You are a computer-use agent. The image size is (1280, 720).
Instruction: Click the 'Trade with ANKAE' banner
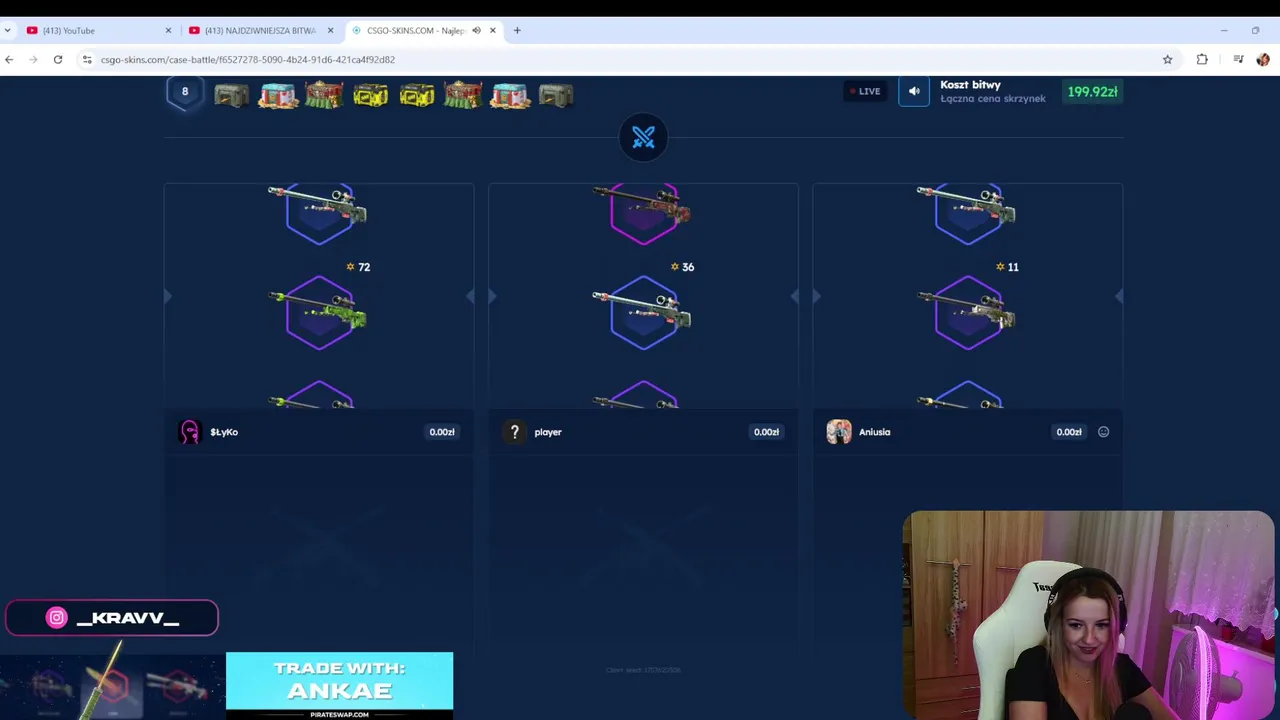[339, 685]
